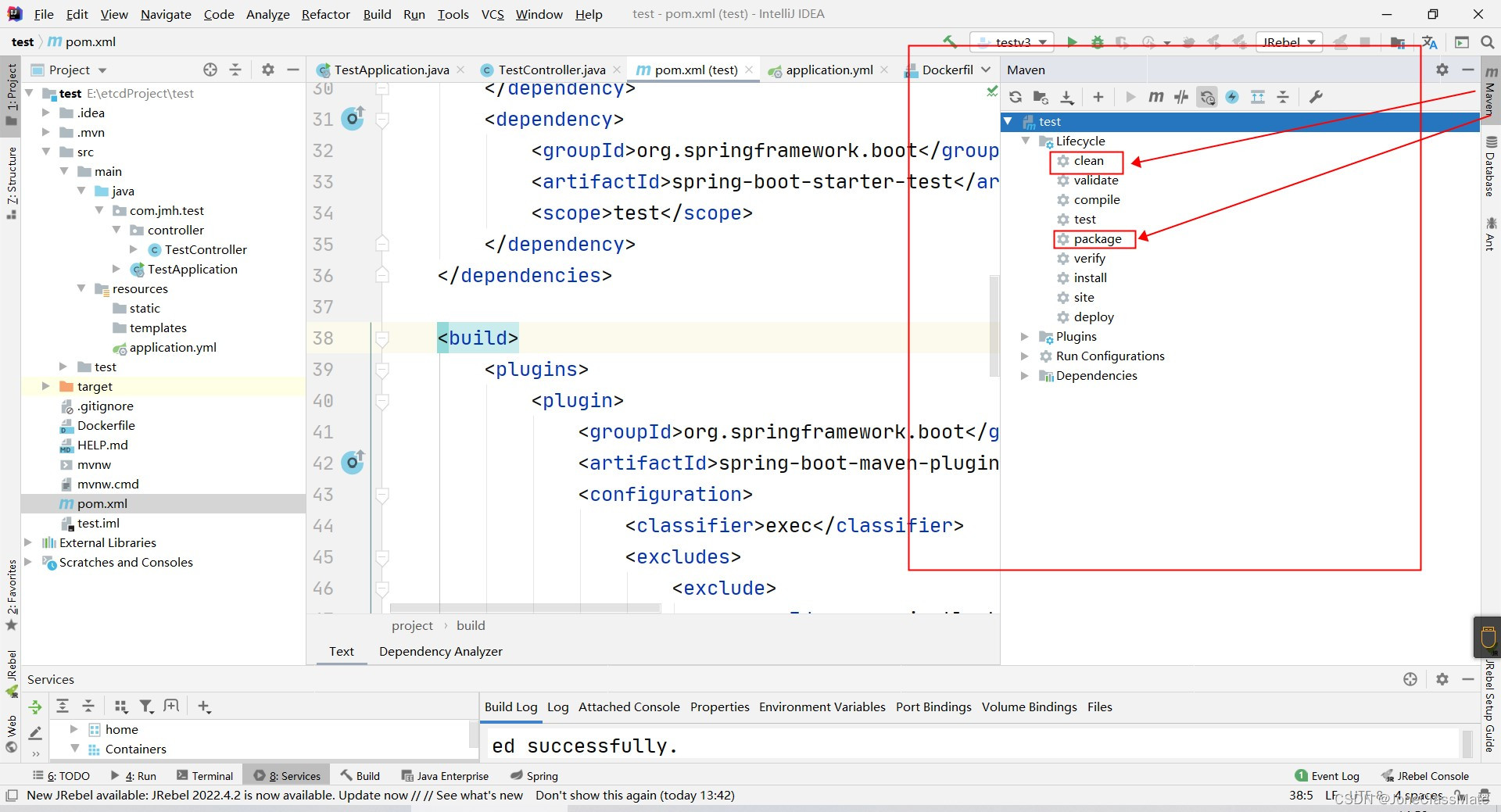Run the testv3 configuration
The image size is (1501, 812).
tap(1073, 42)
